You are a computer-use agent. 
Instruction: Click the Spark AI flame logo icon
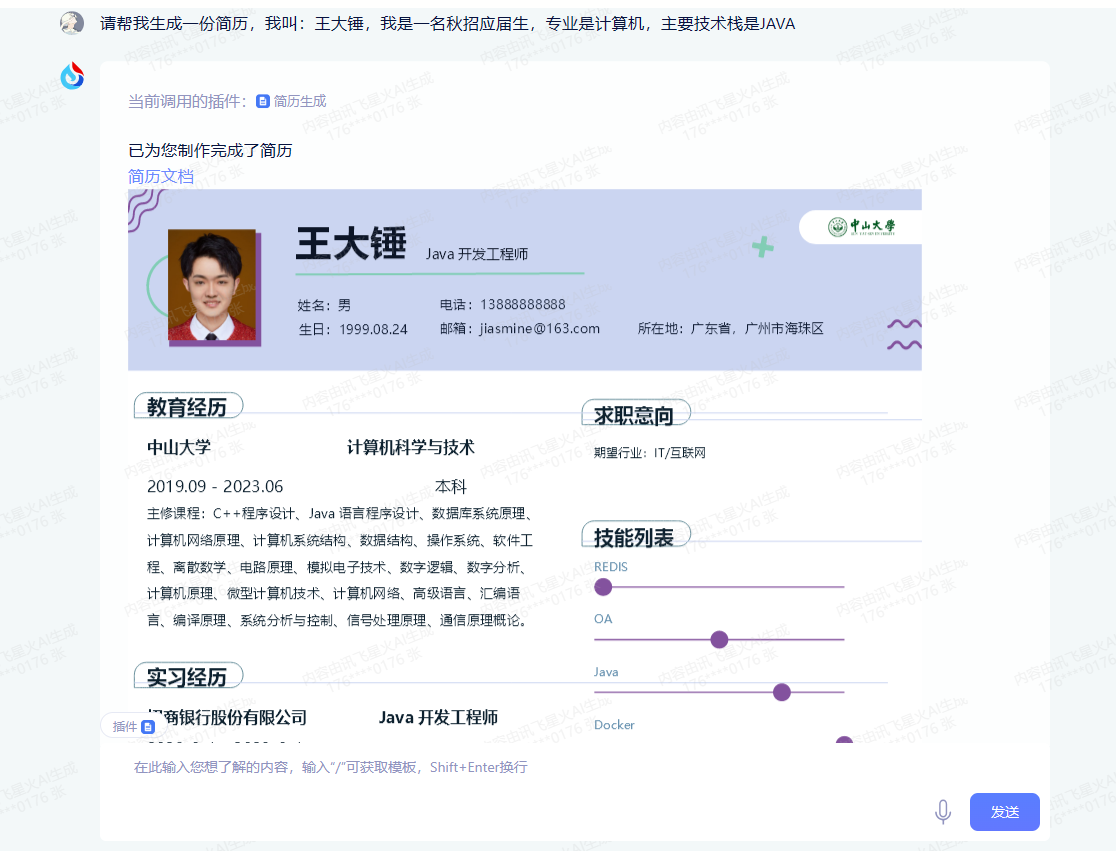pyautogui.click(x=72, y=75)
